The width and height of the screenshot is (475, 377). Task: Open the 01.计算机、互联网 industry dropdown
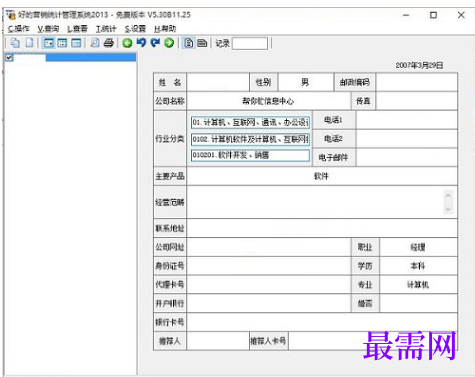(x=250, y=122)
